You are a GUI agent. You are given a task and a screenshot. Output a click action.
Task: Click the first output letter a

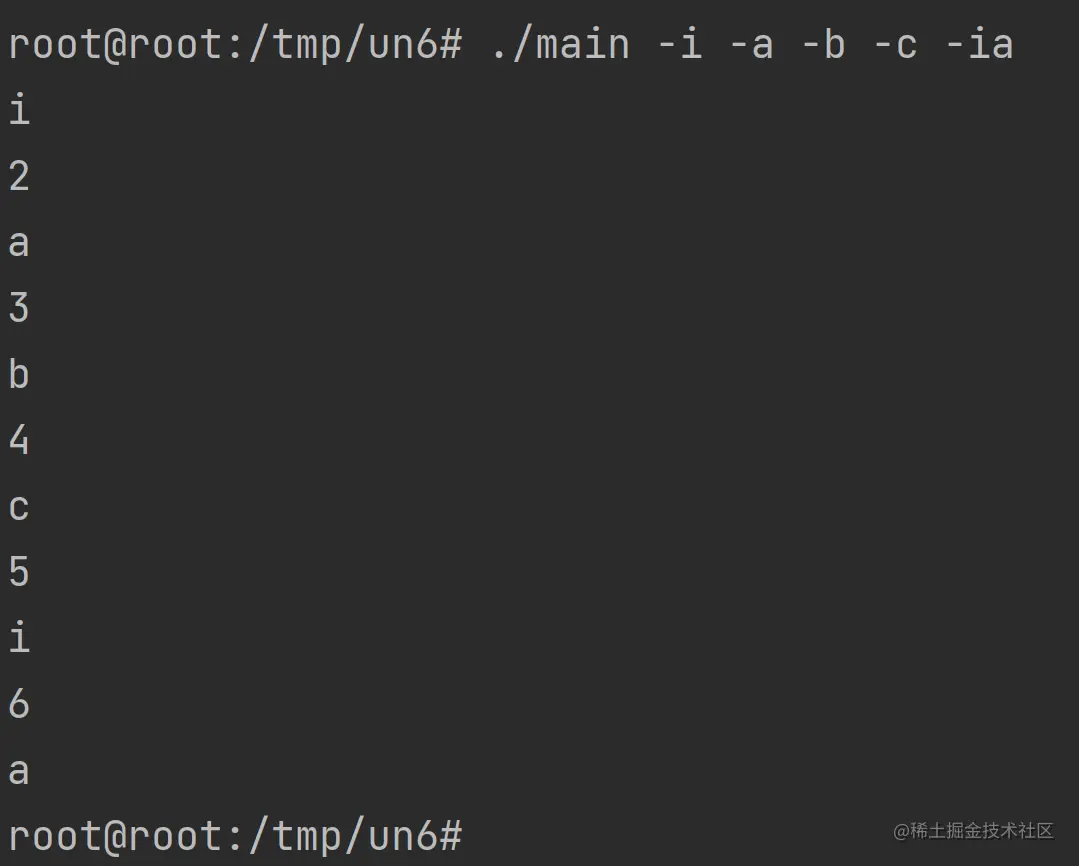coord(19,243)
